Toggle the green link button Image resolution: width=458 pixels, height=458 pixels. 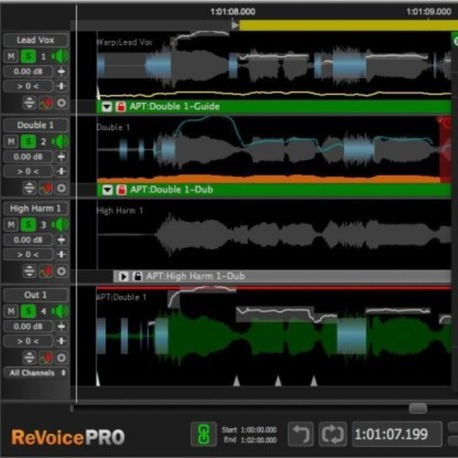tap(204, 434)
